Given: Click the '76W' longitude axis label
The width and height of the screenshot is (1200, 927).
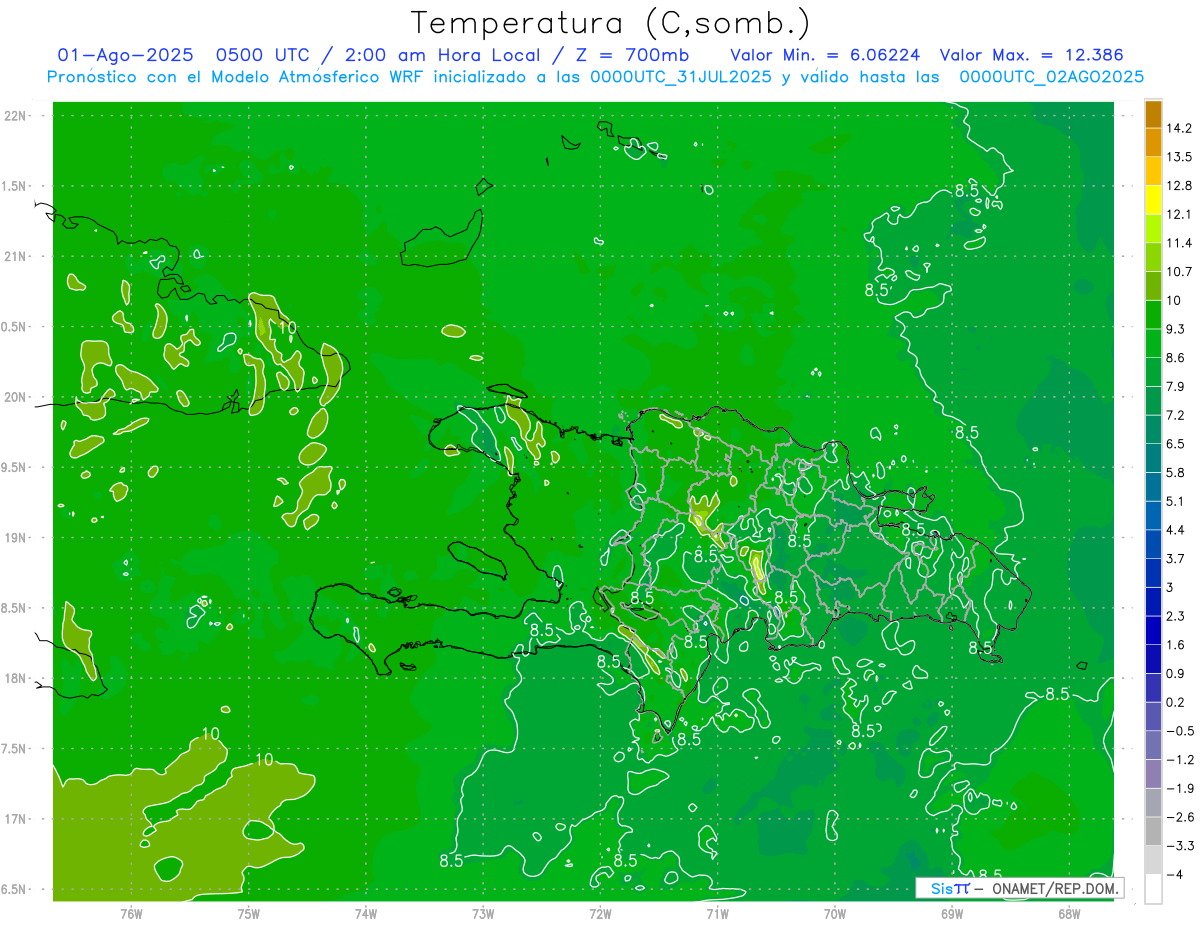Looking at the screenshot, I should click(x=131, y=914).
